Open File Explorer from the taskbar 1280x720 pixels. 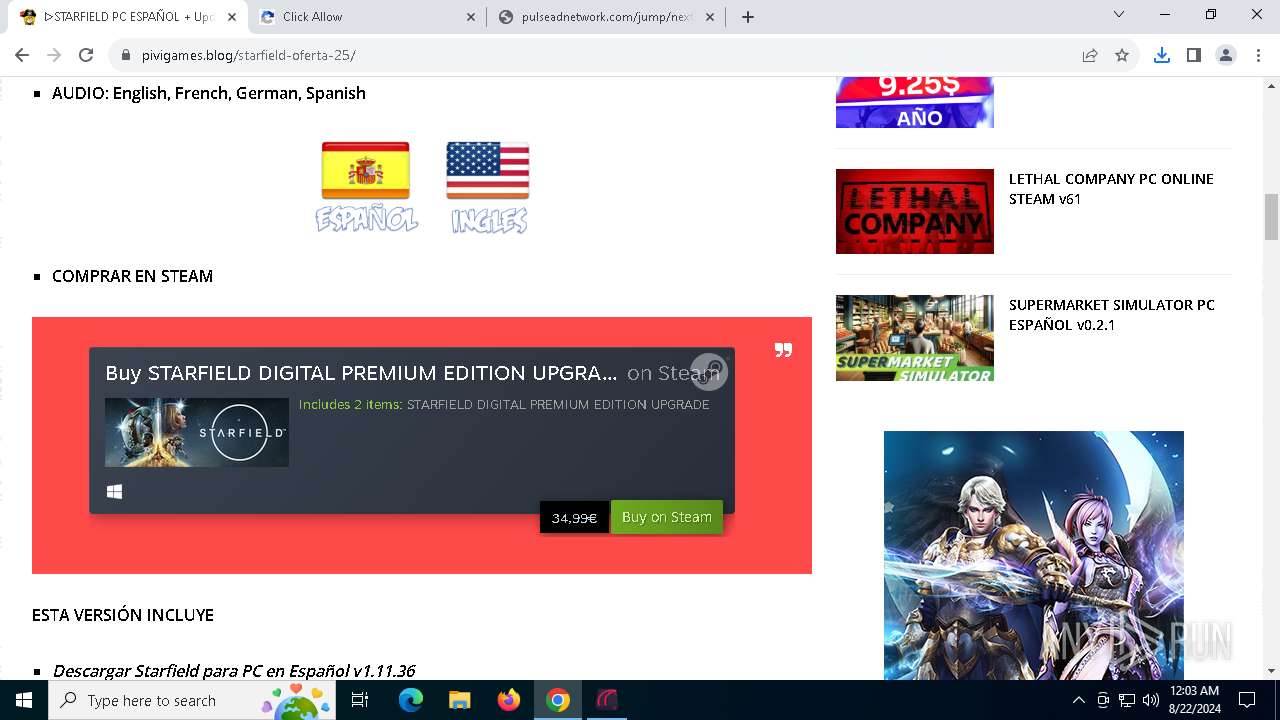(x=459, y=700)
